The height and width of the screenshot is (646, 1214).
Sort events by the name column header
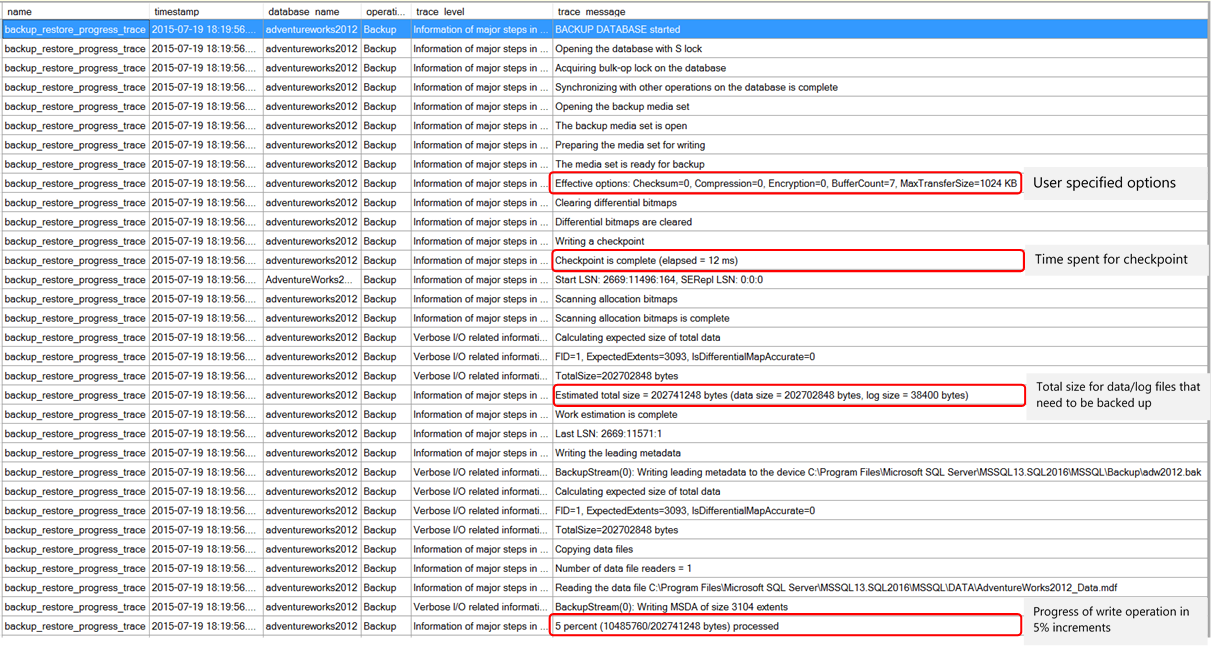click(x=30, y=12)
